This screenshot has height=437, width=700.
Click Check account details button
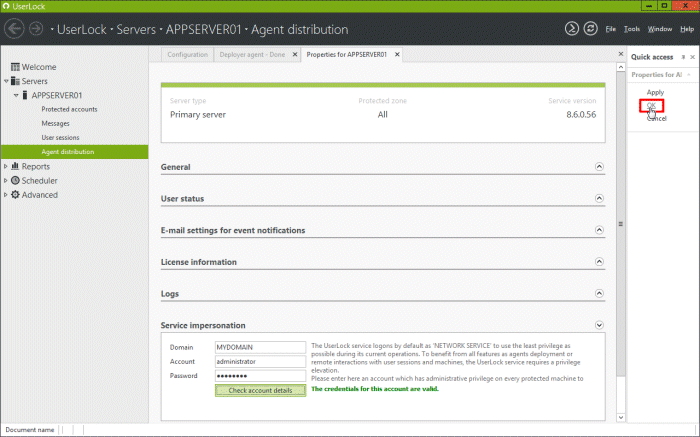pyautogui.click(x=260, y=391)
